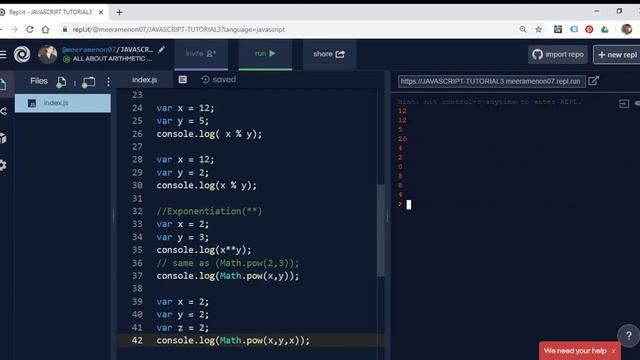Click line 41 var z = 2

click(182, 327)
